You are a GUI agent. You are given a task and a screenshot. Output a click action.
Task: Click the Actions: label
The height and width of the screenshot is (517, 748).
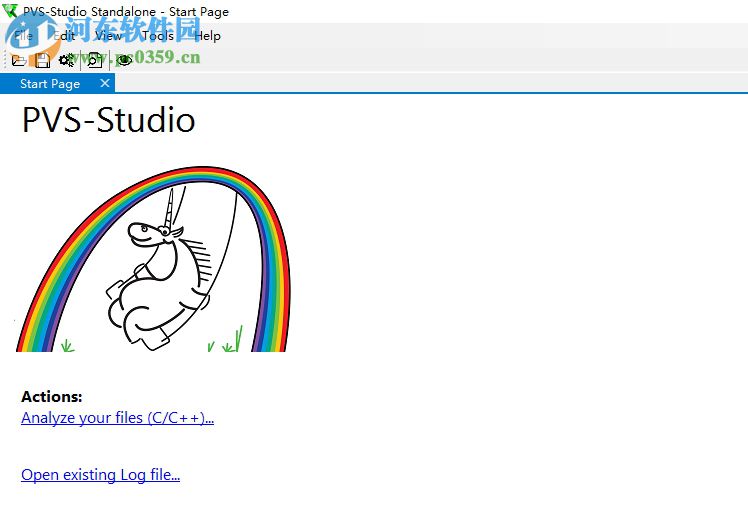tap(52, 397)
